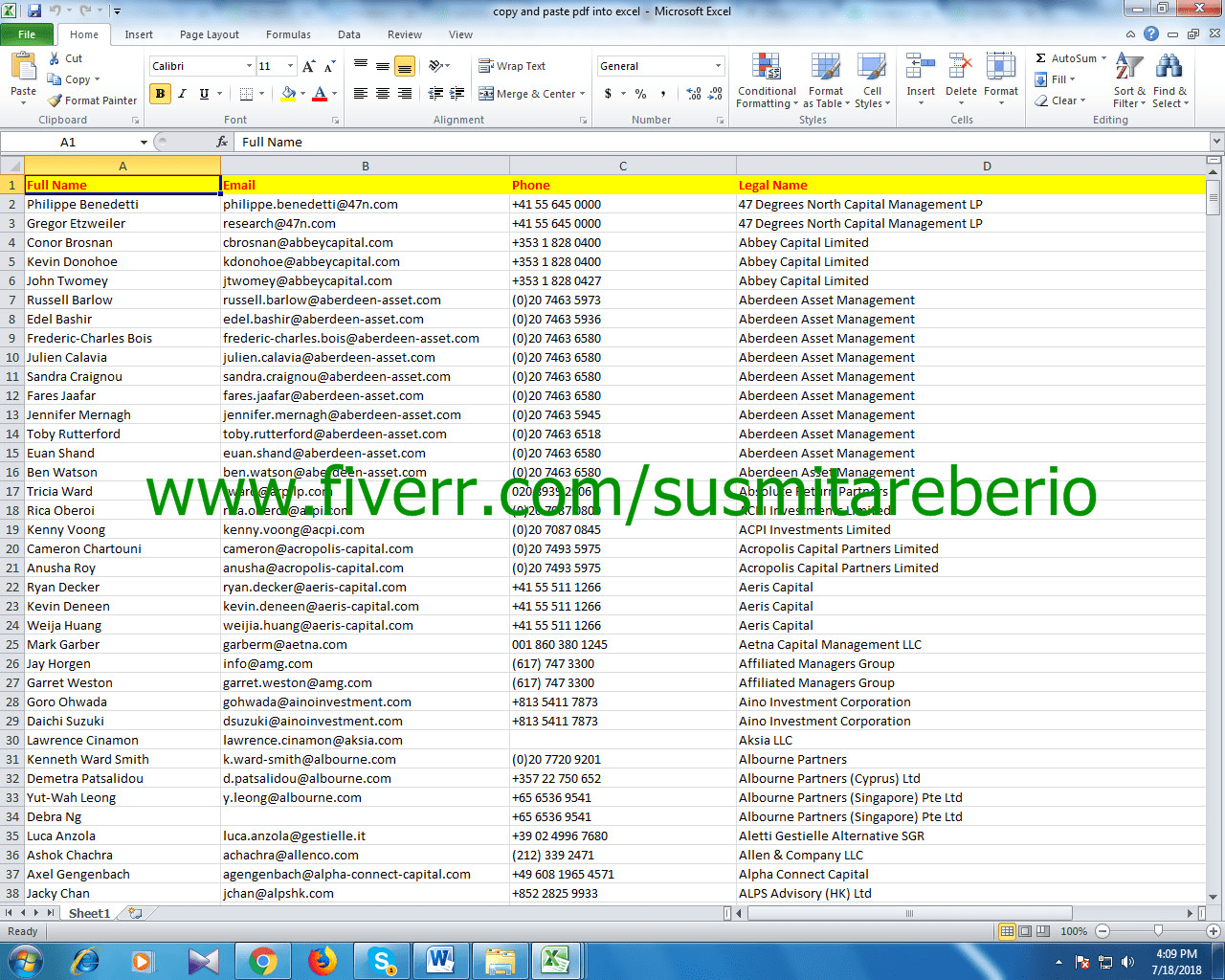The image size is (1225, 980).
Task: Click the Zoom In plus button
Action: click(x=1214, y=931)
